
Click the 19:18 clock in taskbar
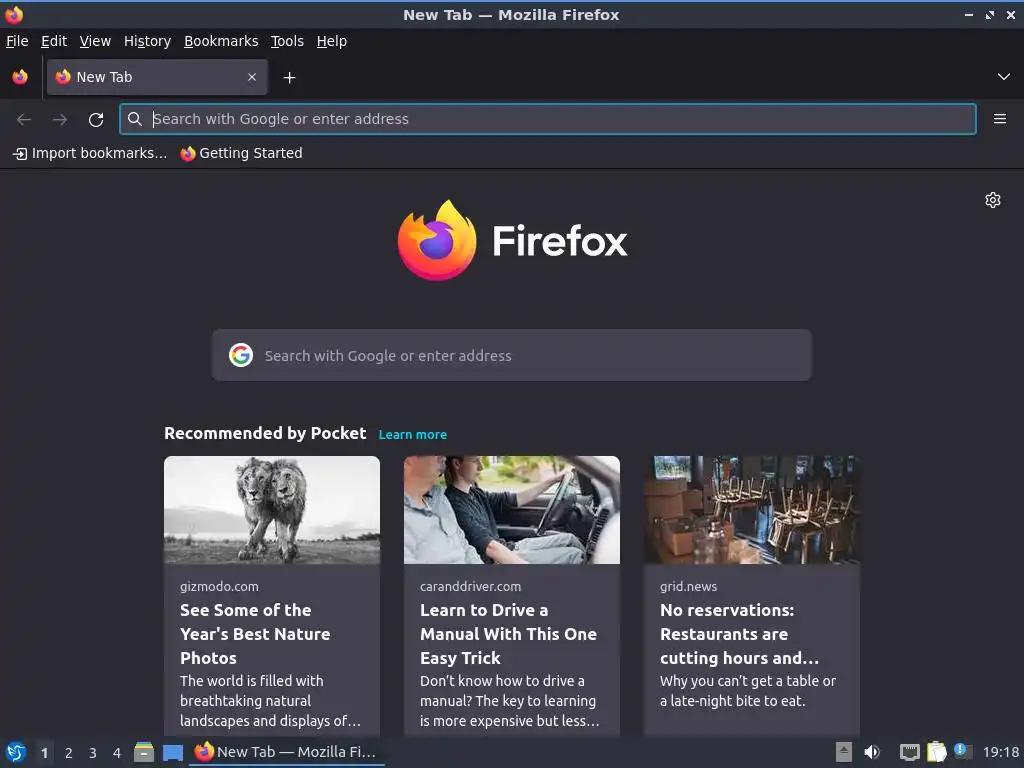(x=1000, y=752)
